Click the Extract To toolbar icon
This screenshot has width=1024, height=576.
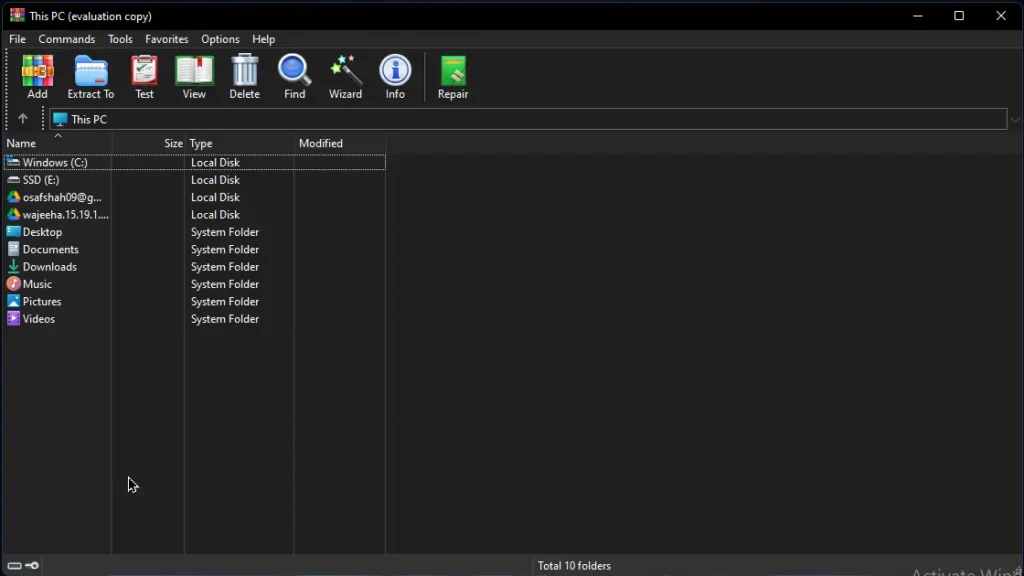91,72
